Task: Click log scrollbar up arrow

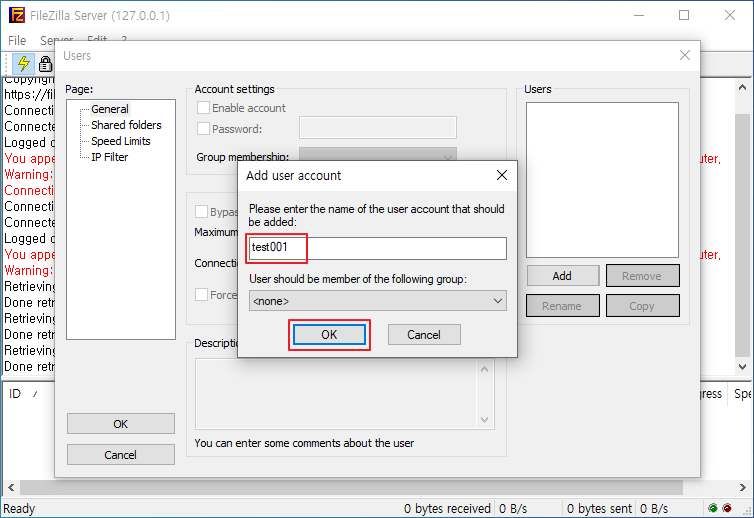Action: (x=742, y=87)
